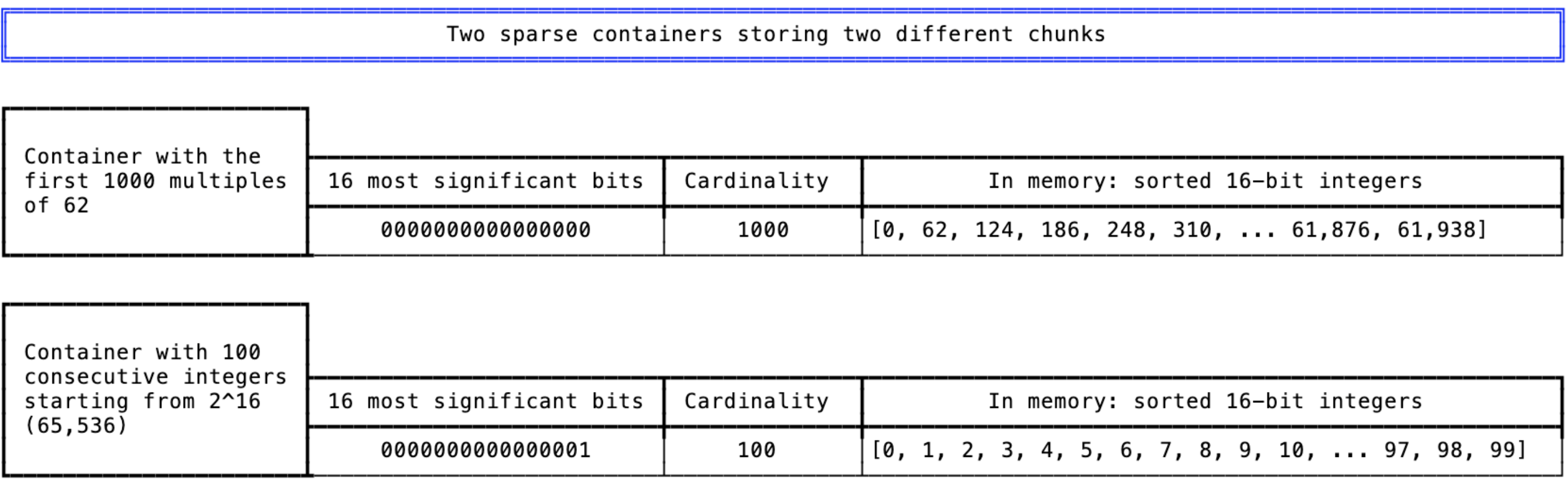Click the title box 'Two sparse containers storing two different chunks'
This screenshot has height=487, width=1568.
pos(783,34)
